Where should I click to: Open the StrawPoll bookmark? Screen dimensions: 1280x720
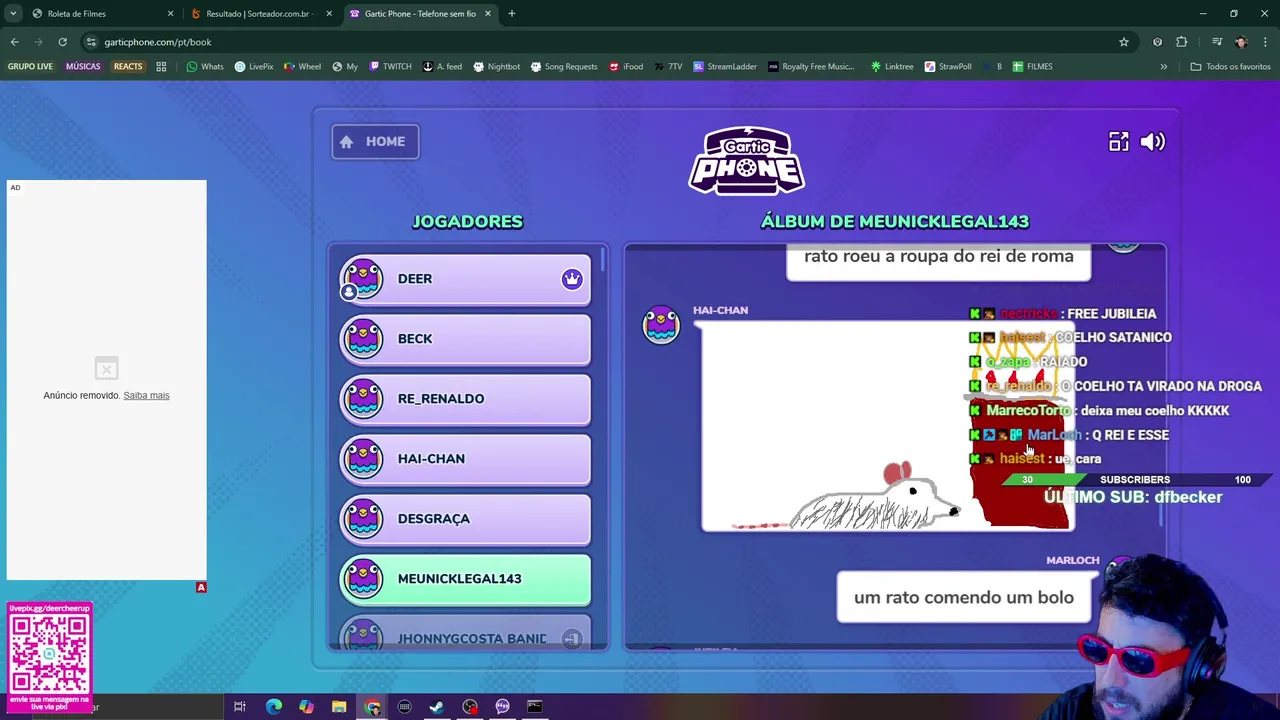948,67
